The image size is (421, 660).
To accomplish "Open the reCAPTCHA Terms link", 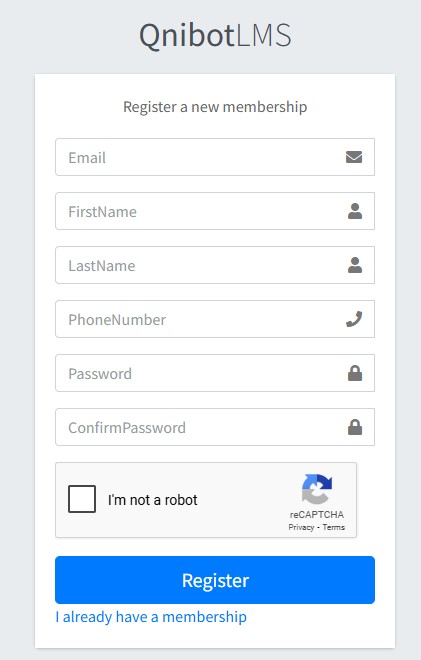I will click(334, 527).
